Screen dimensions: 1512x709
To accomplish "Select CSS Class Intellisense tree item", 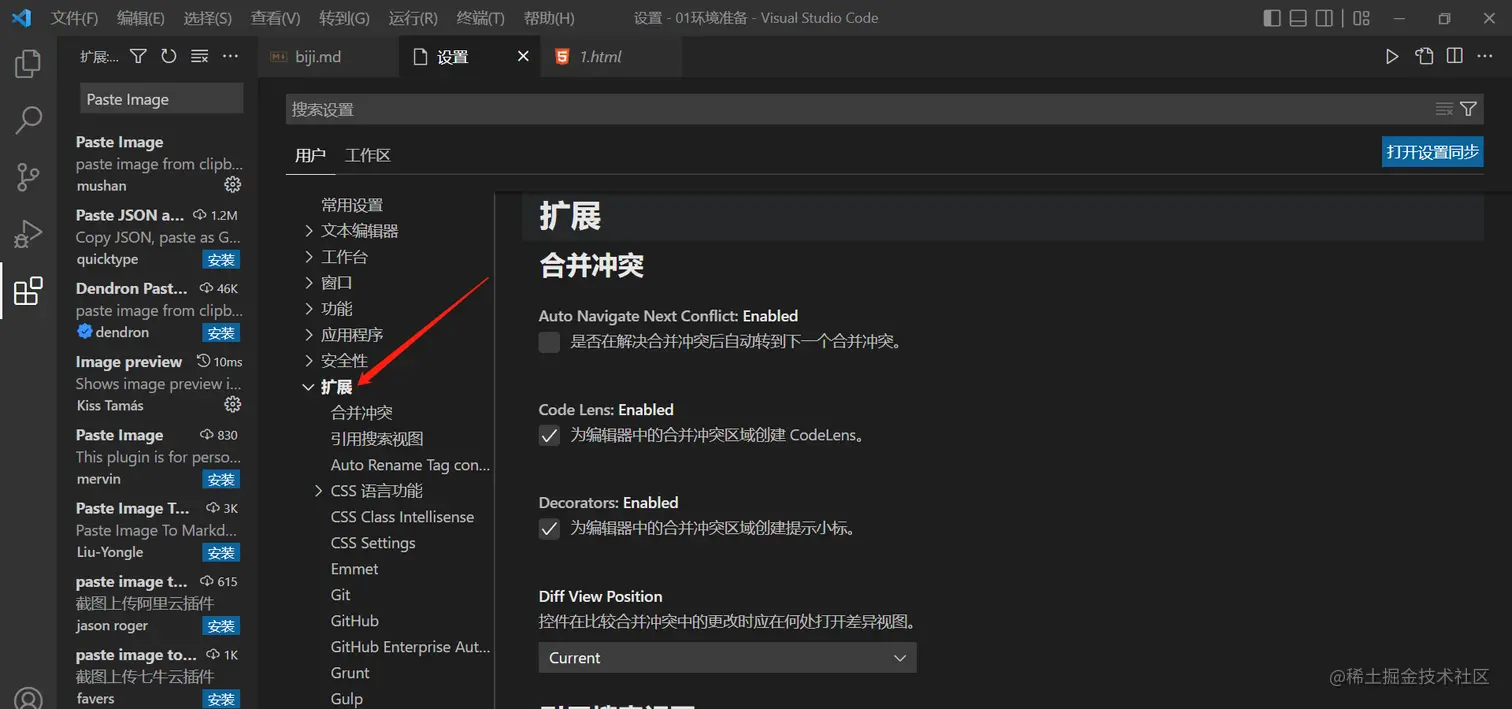I will (402, 517).
